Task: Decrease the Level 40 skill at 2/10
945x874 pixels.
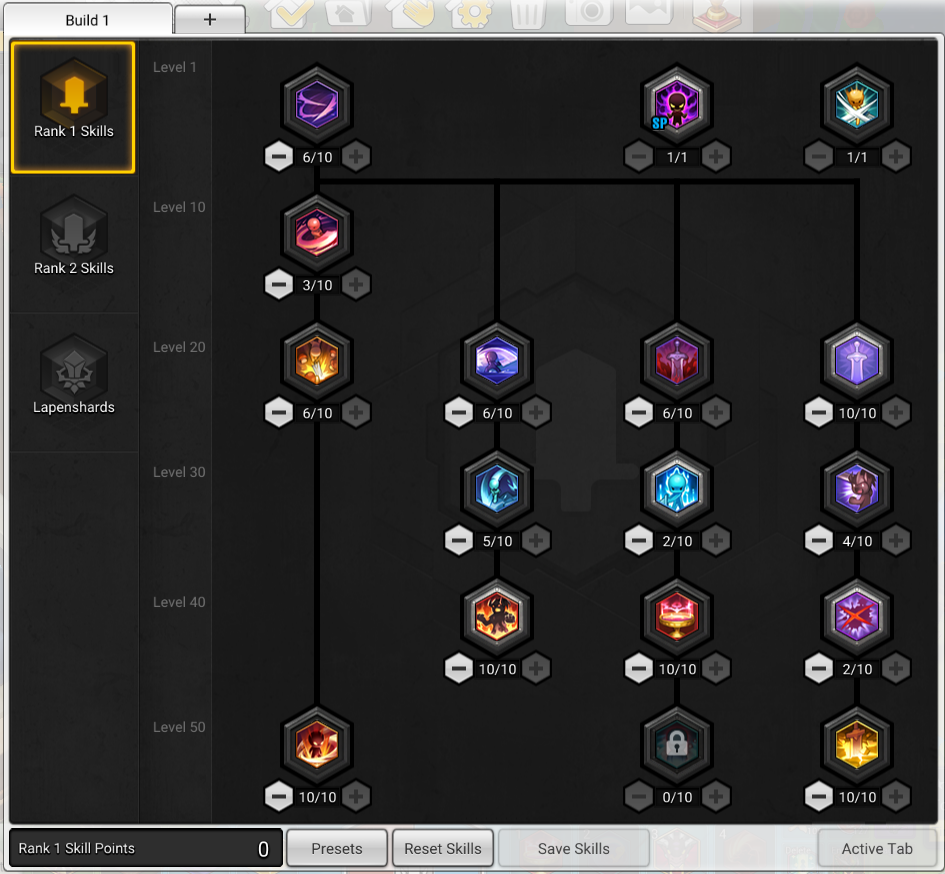Action: click(818, 668)
